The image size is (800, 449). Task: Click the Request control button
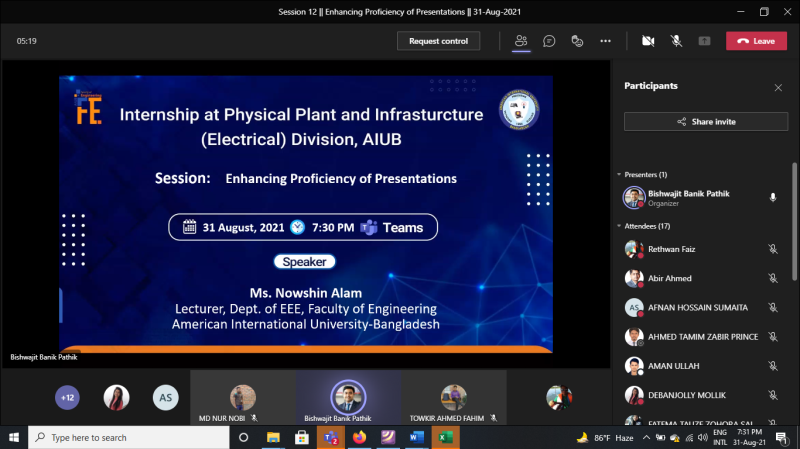pos(438,41)
